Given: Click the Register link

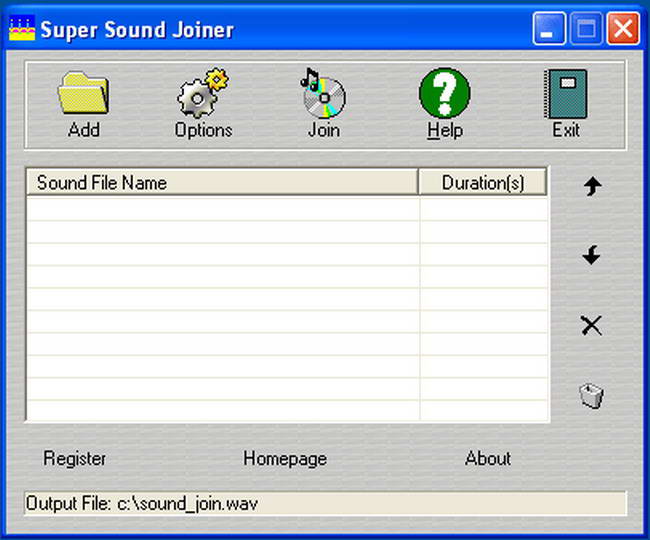Looking at the screenshot, I should 75,459.
